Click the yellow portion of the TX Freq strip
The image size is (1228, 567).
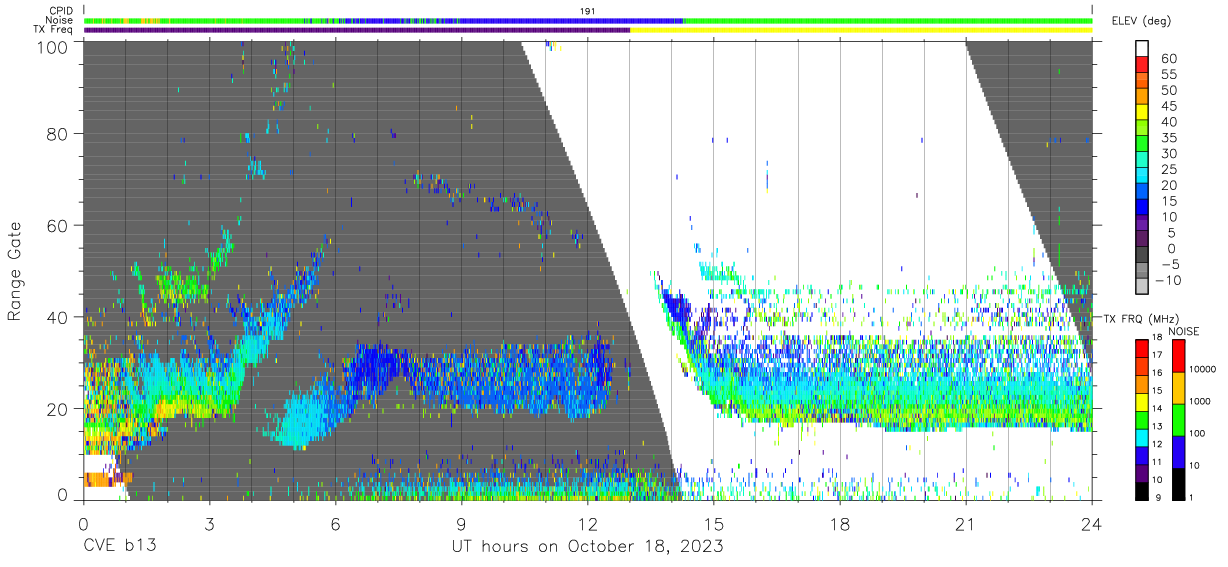861,30
